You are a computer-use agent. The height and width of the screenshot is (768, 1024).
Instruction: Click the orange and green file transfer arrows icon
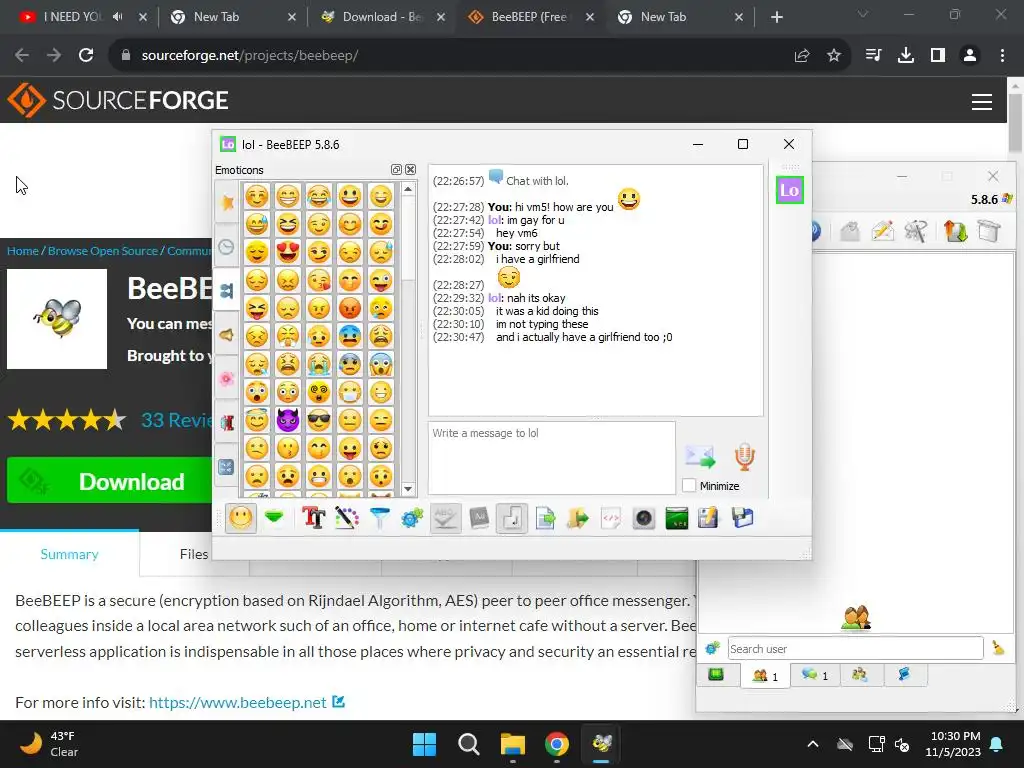coord(954,231)
